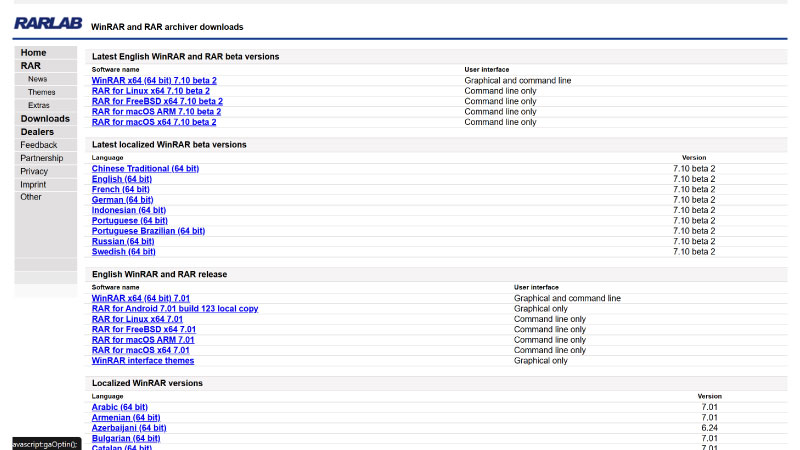Download RAR for FreeBSD x64 7.10 beta 2
This screenshot has height=450, width=800.
pos(157,101)
